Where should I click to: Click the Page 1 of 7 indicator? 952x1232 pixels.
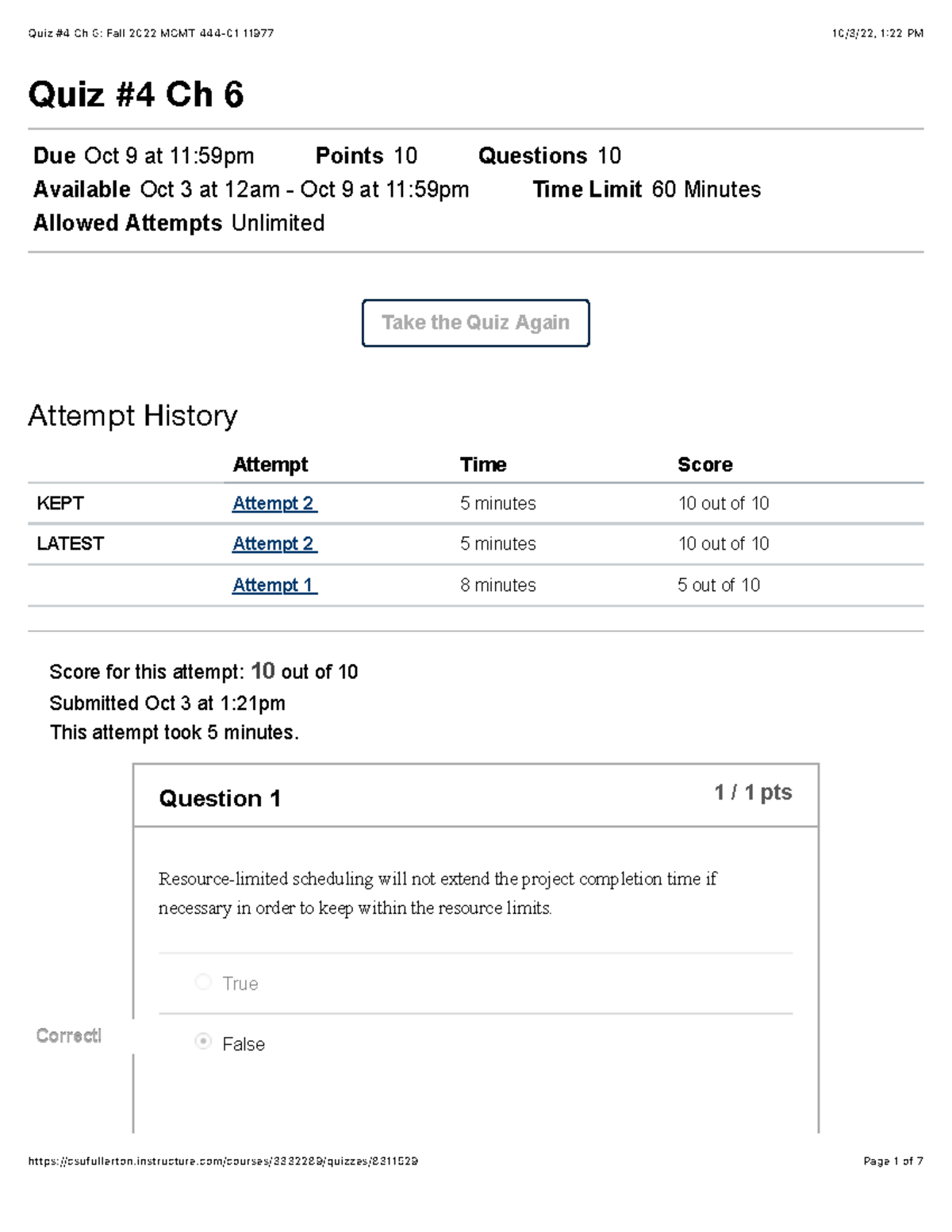(892, 1161)
